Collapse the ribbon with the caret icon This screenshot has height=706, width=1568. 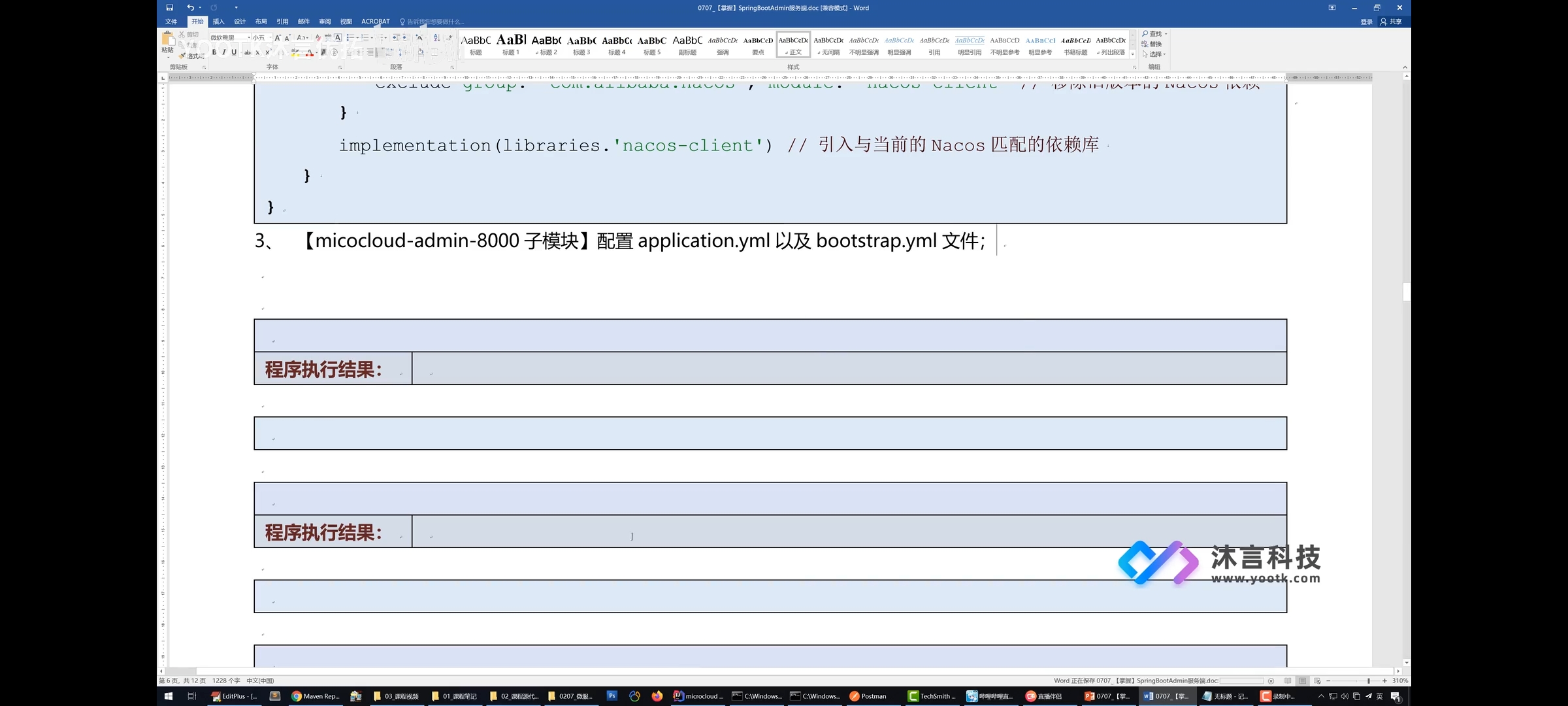1405,67
